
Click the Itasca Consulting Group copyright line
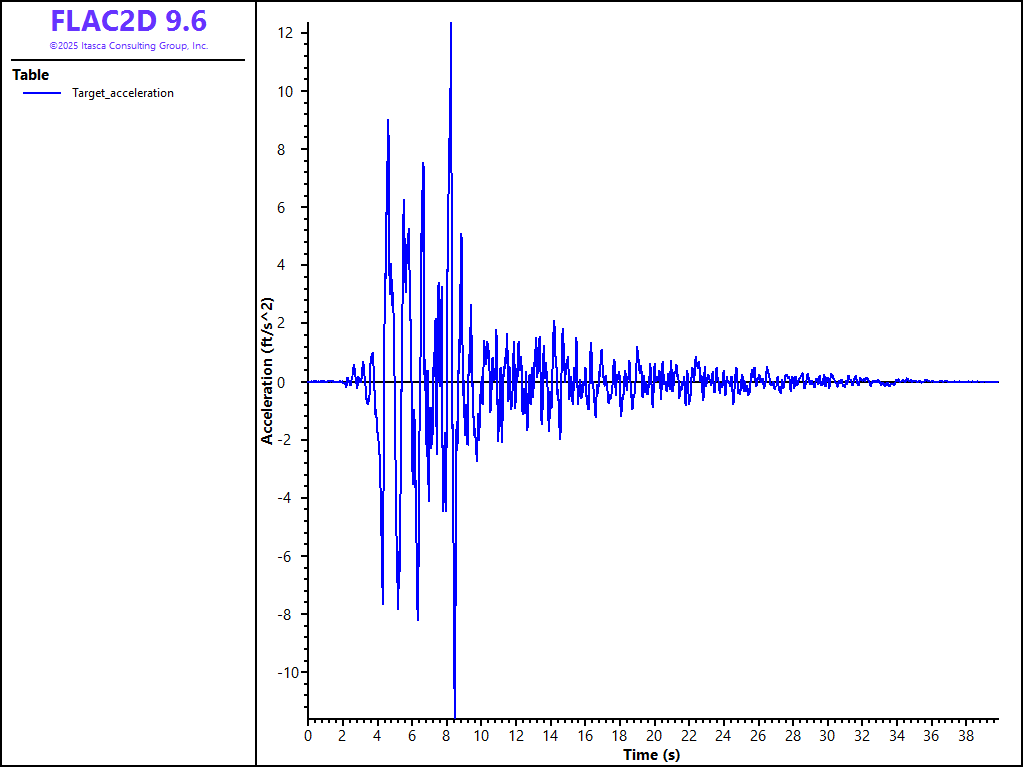coord(128,46)
